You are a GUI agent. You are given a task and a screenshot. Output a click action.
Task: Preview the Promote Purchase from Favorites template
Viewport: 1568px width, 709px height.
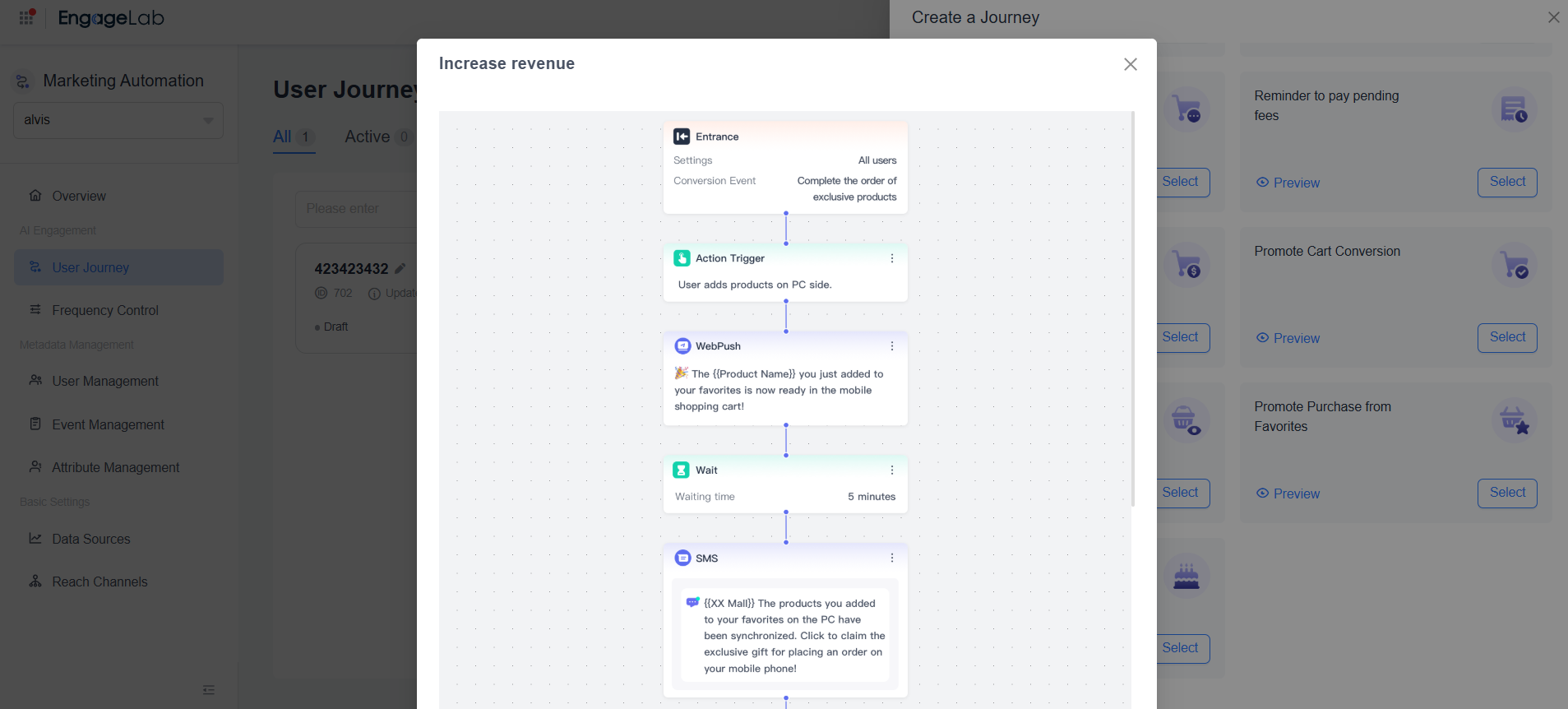1288,494
